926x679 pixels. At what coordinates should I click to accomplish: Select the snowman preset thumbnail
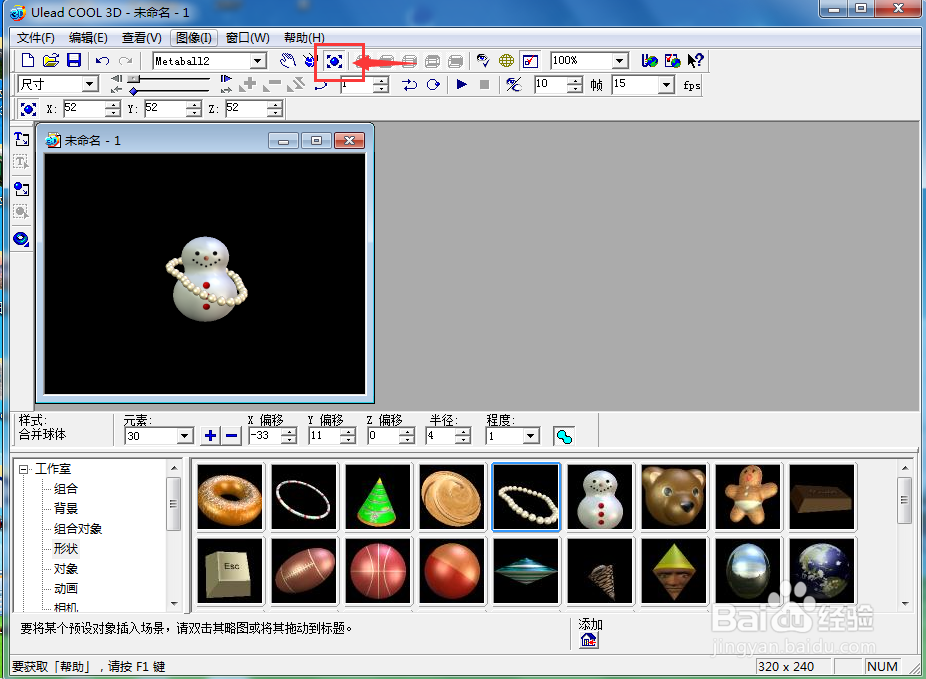(x=600, y=497)
